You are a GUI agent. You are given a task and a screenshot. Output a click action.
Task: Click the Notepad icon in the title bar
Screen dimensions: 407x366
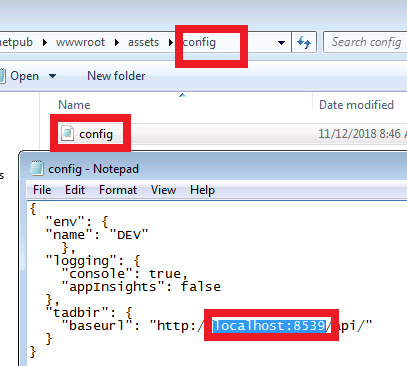36,168
